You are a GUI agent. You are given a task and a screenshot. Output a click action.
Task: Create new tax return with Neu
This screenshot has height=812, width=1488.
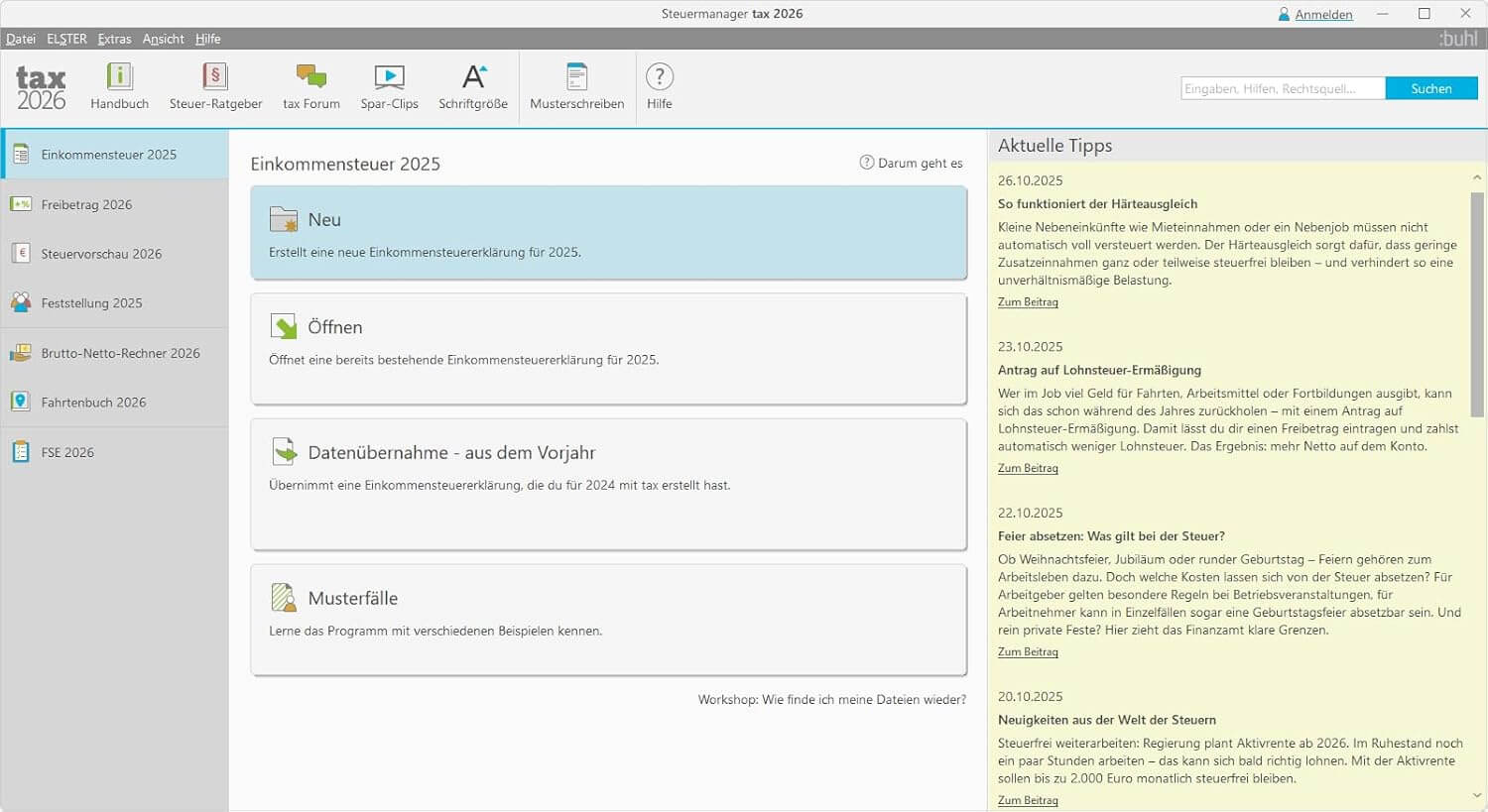pyautogui.click(x=608, y=233)
